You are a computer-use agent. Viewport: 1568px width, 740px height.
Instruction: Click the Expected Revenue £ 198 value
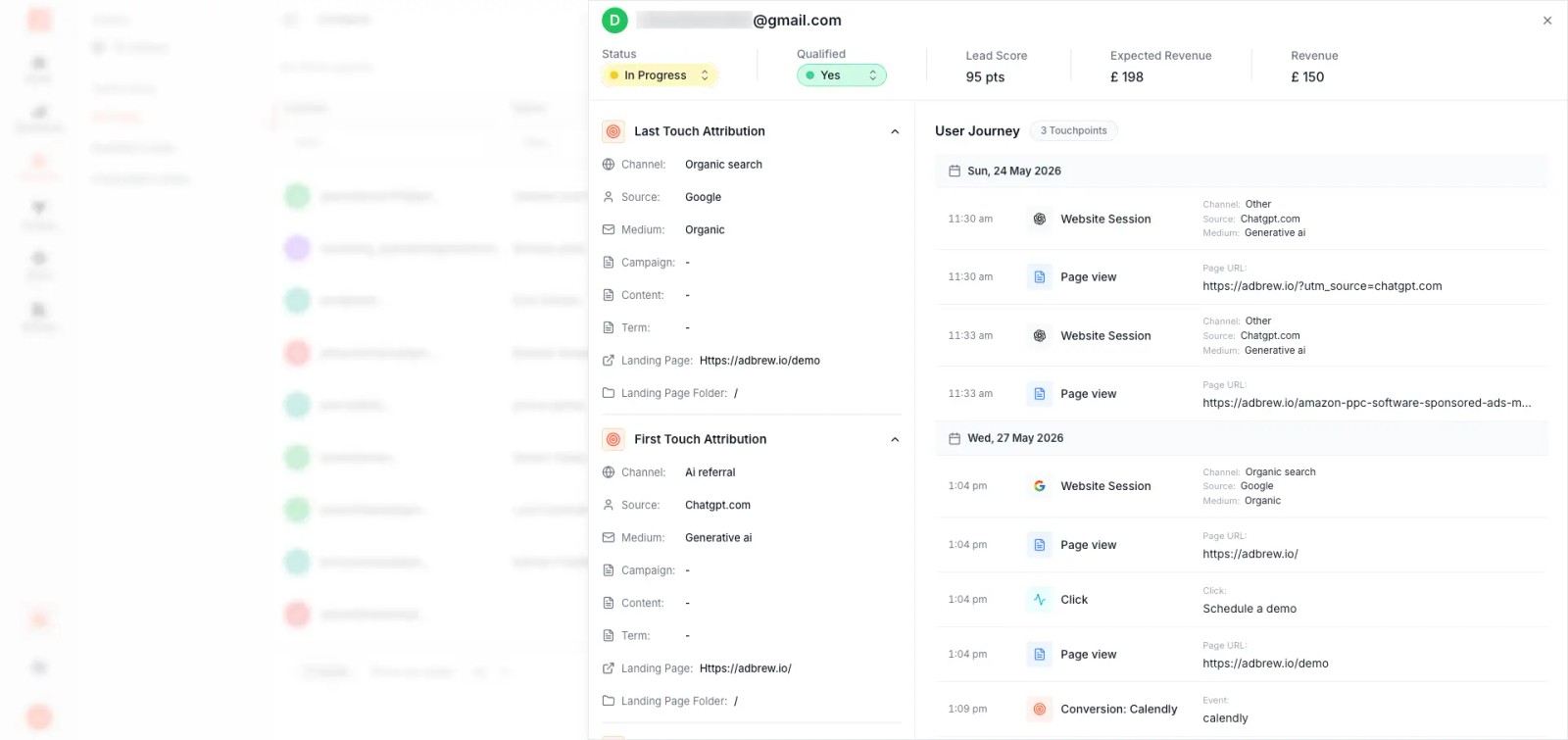tap(1127, 77)
